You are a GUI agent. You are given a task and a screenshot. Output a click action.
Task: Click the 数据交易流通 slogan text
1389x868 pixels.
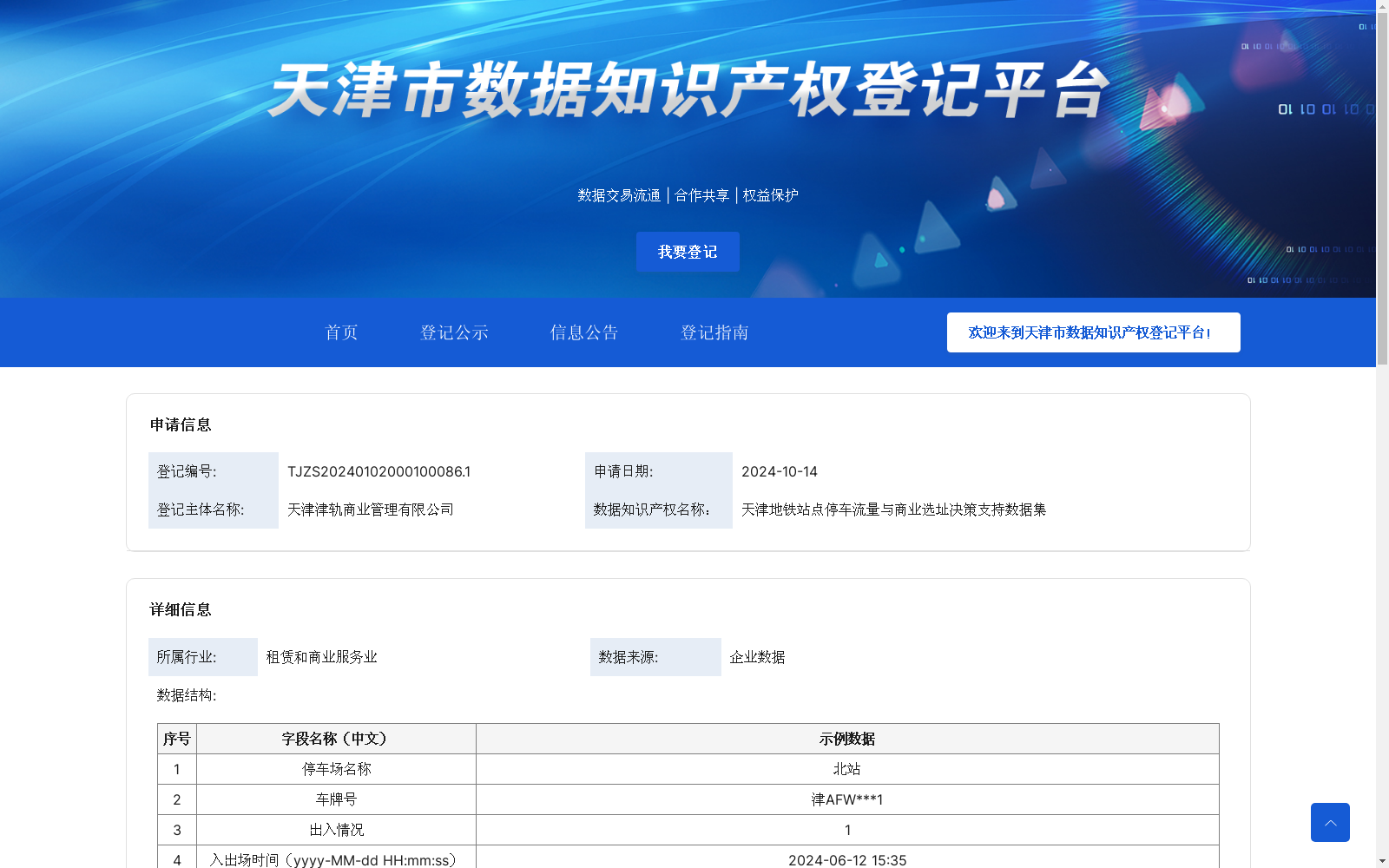point(619,195)
